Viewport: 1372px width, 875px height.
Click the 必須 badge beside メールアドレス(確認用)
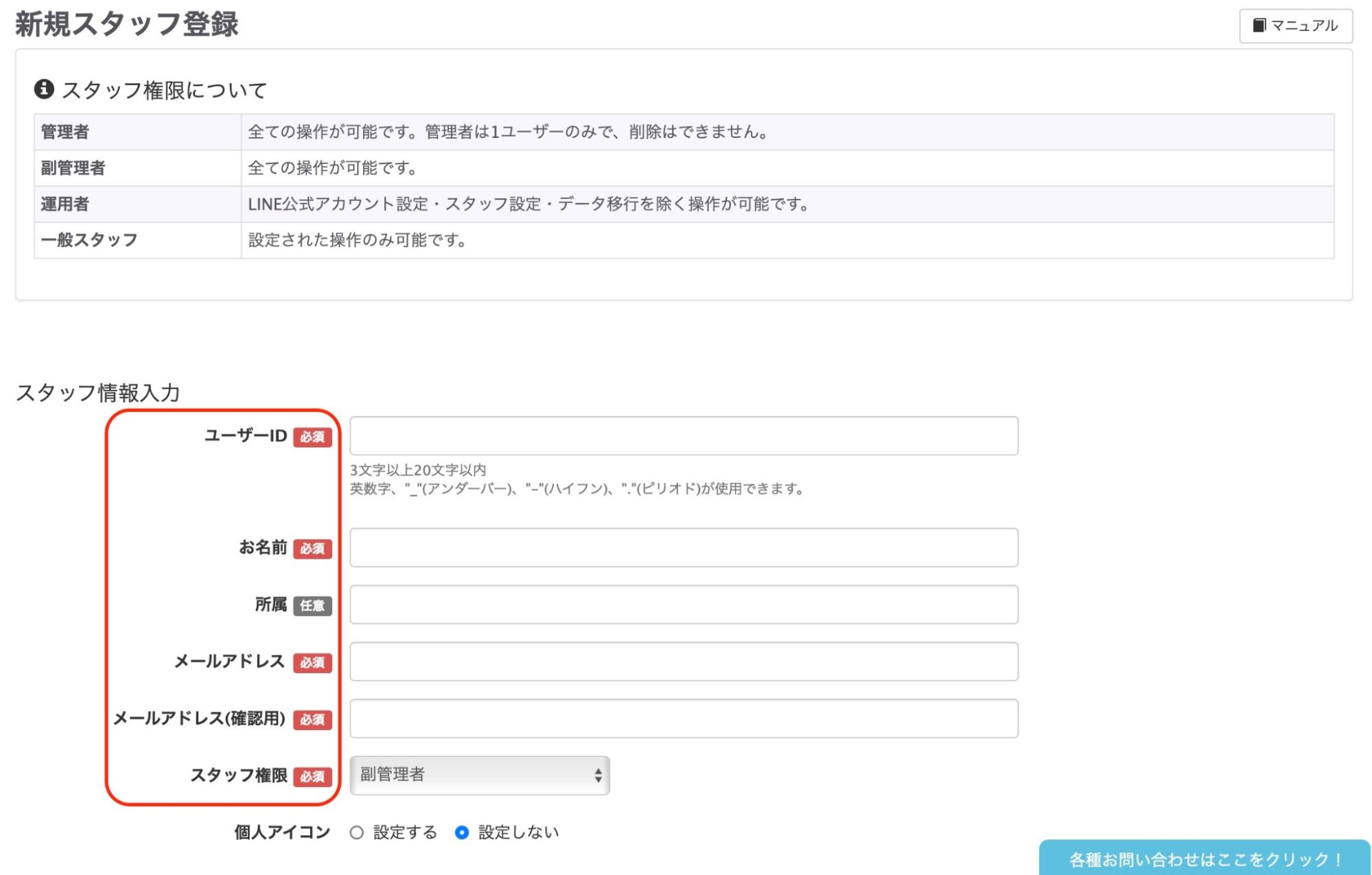click(x=313, y=721)
